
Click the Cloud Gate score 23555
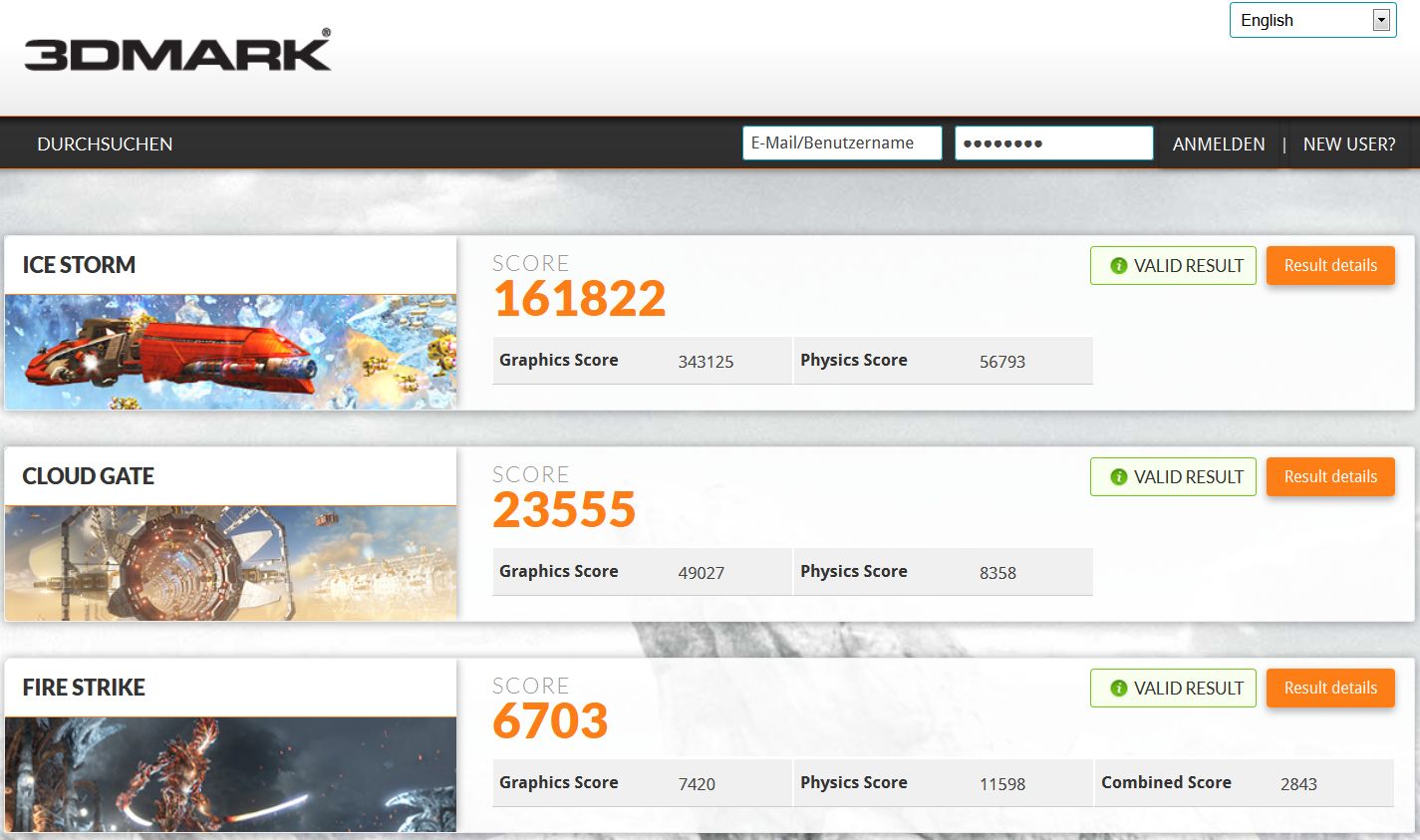[x=564, y=509]
